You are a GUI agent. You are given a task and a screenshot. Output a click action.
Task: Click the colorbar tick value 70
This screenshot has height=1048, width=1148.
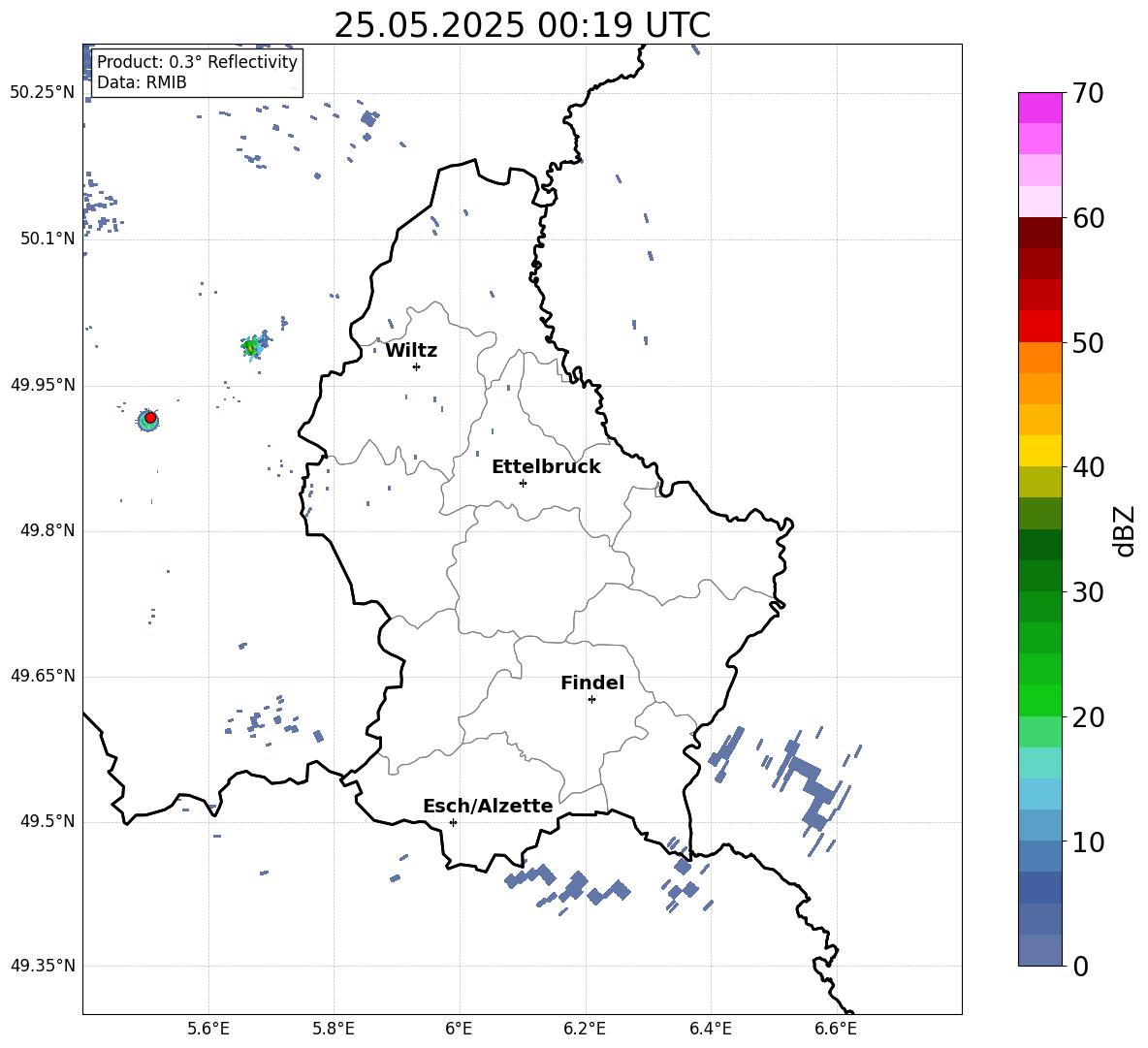point(1088,93)
